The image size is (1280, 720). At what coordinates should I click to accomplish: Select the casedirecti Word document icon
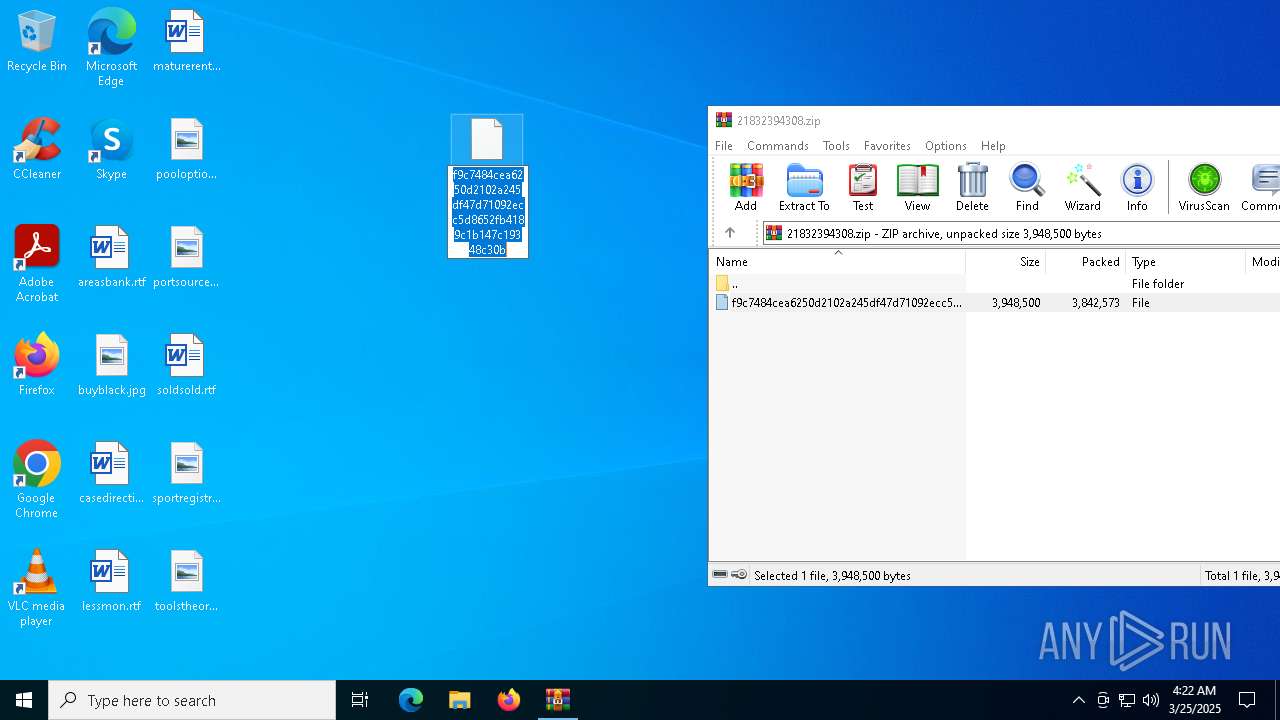111,474
